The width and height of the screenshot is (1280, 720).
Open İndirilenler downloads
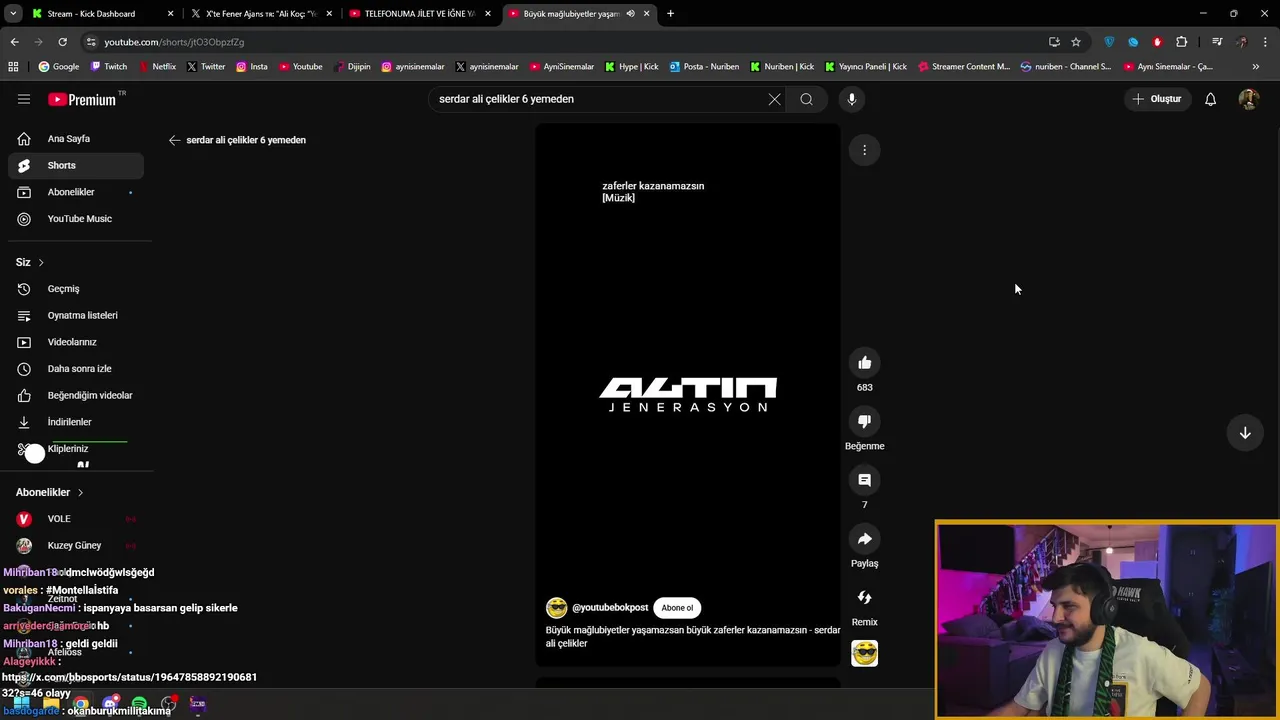pos(76,422)
